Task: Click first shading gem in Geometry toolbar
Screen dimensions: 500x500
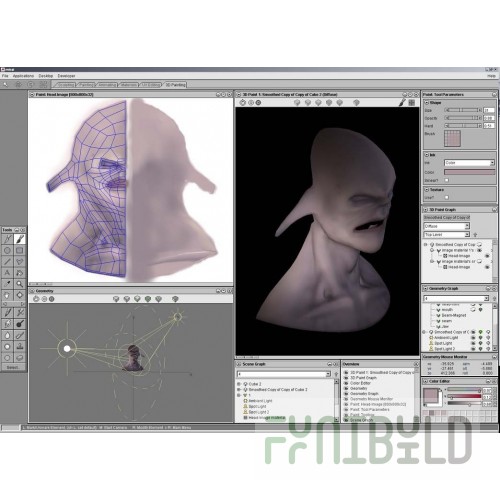Action: tap(116, 299)
